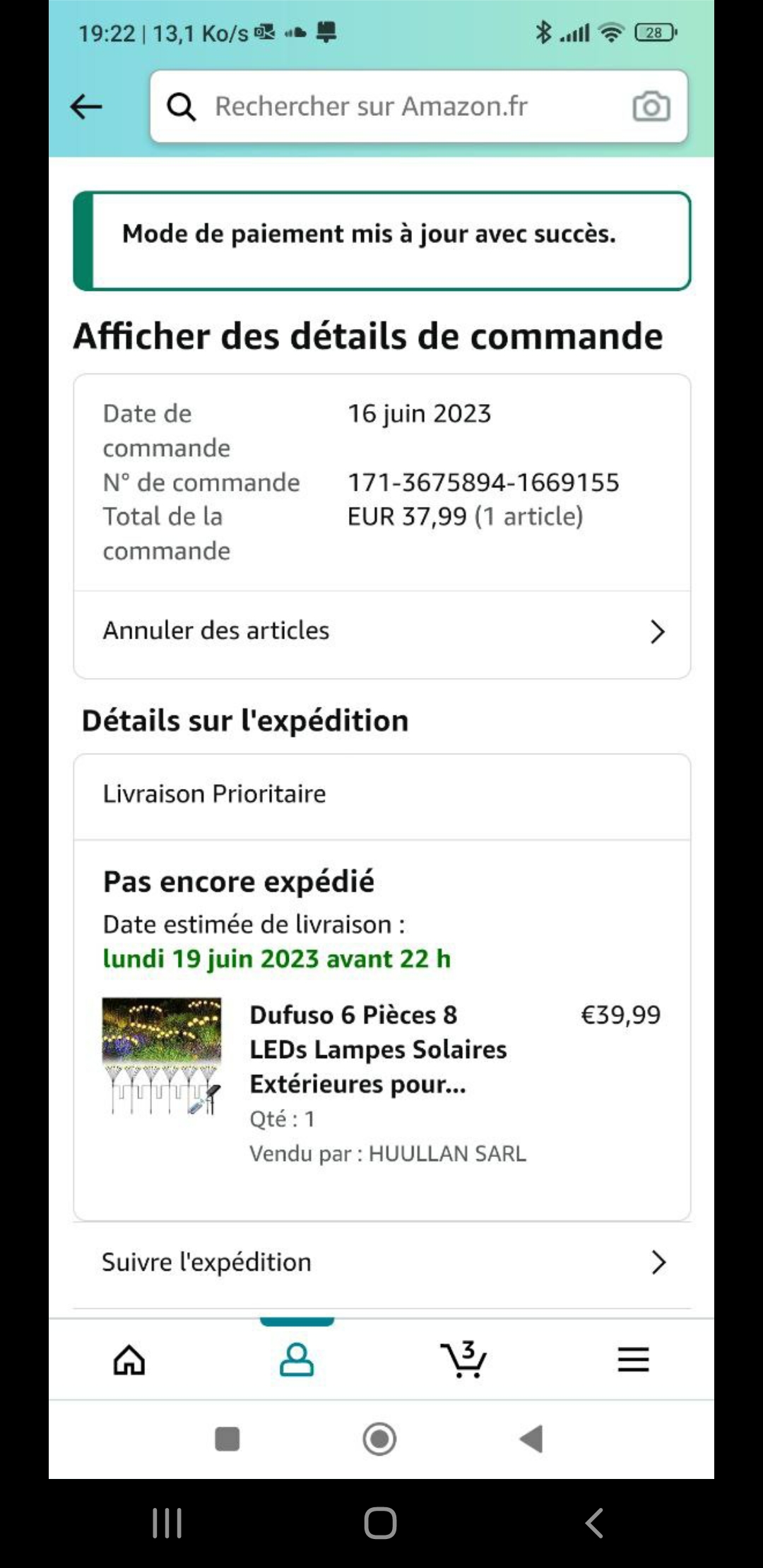The width and height of the screenshot is (763, 1568).
Task: Open the account profile tab icon
Action: click(297, 1360)
